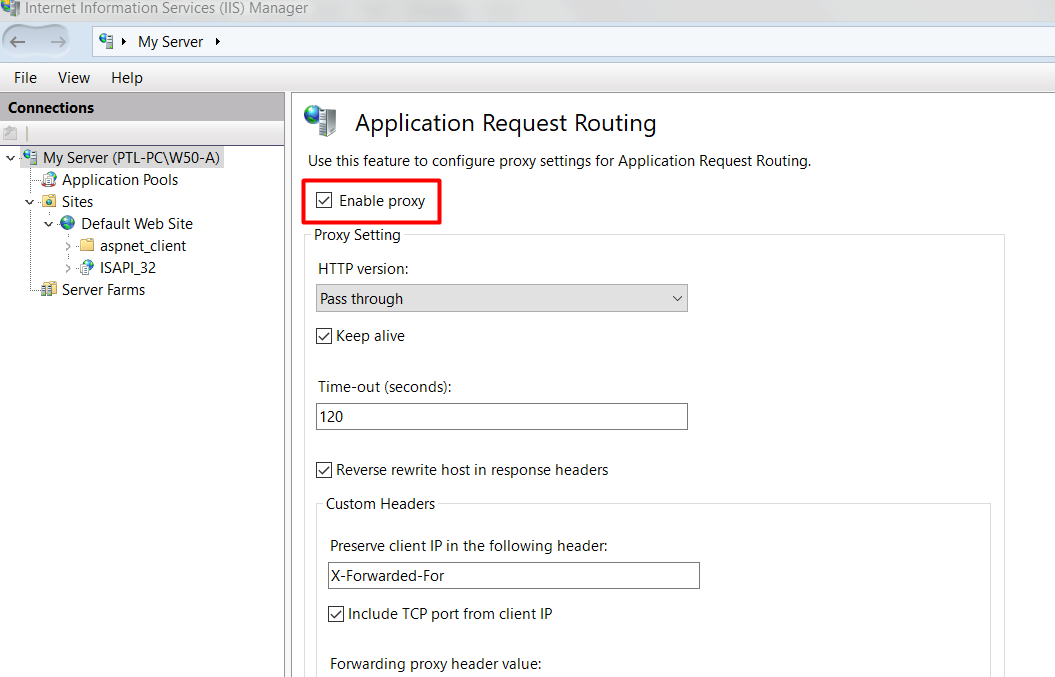
Task: Click My Server in the address breadcrumb
Action: tap(170, 42)
